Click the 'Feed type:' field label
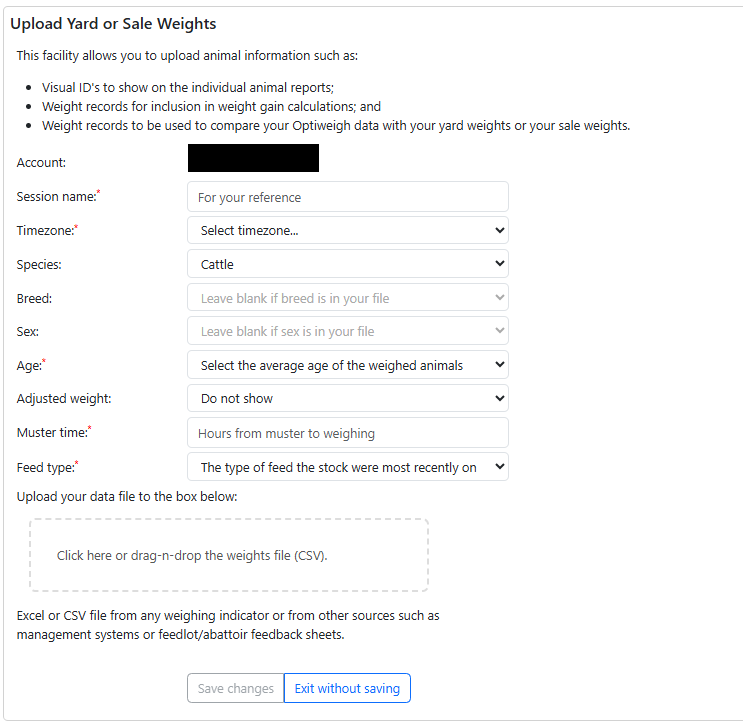Screen dimensions: 743x727 click(x=46, y=467)
